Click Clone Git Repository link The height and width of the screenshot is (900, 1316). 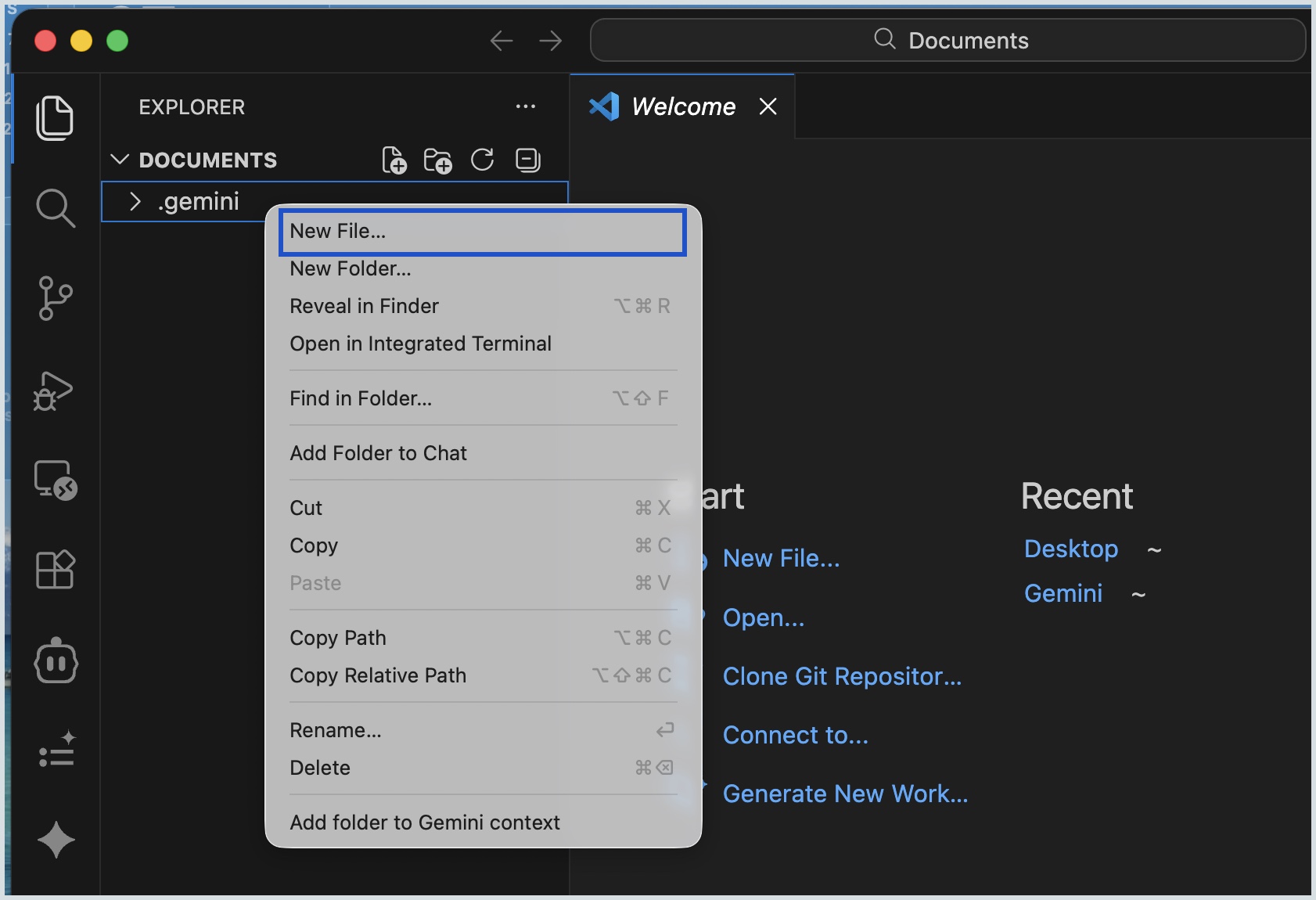click(842, 676)
